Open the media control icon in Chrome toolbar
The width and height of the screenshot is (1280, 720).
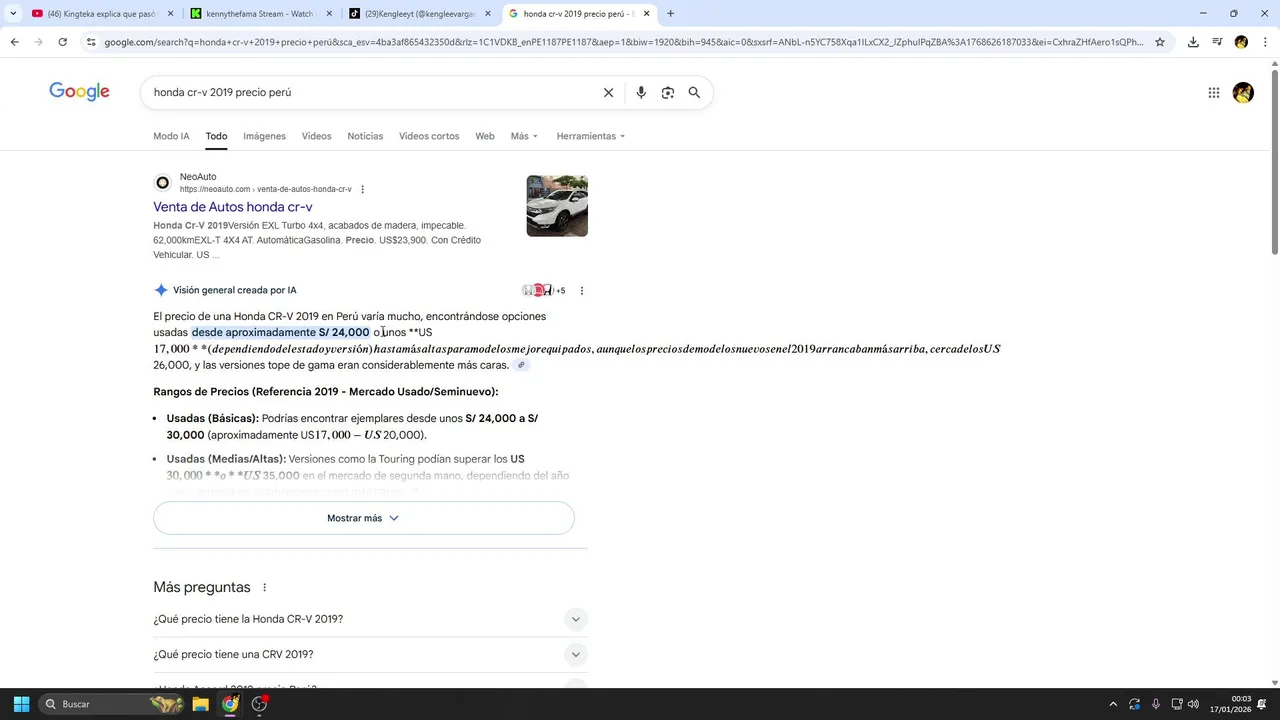[1217, 42]
